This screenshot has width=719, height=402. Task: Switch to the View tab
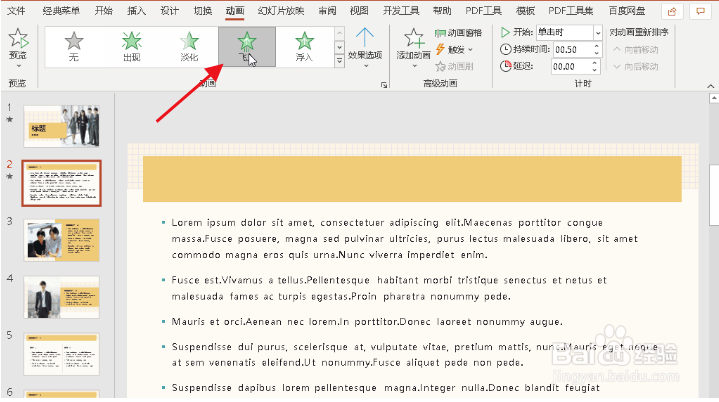tap(359, 11)
